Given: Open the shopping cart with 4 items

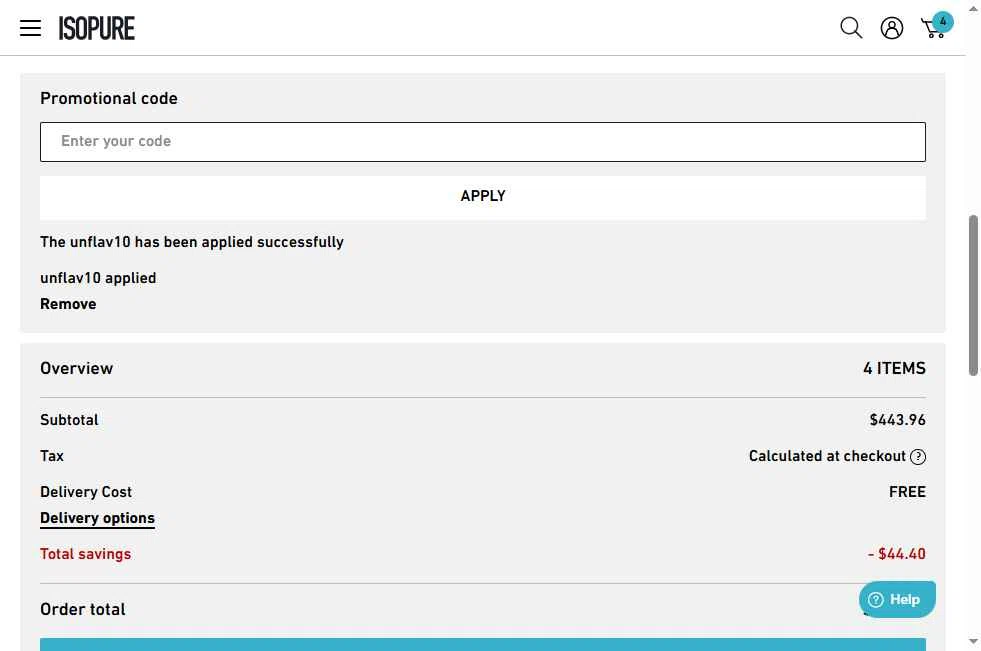Looking at the screenshot, I should coord(937,26).
